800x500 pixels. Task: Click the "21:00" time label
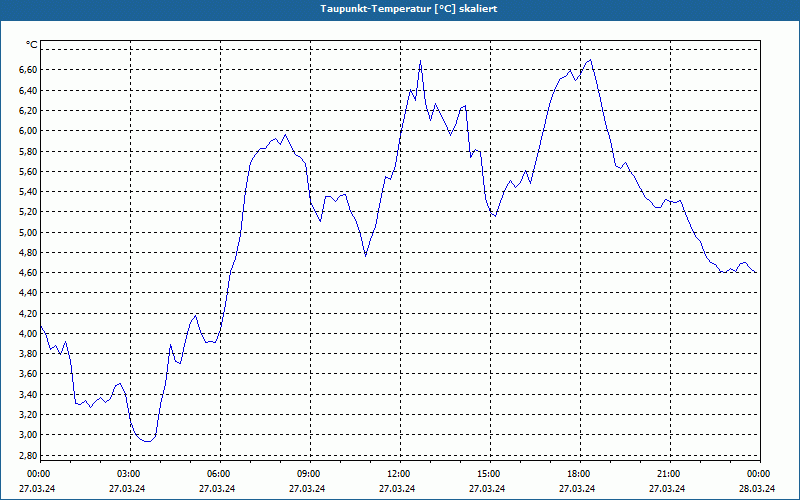tap(667, 474)
